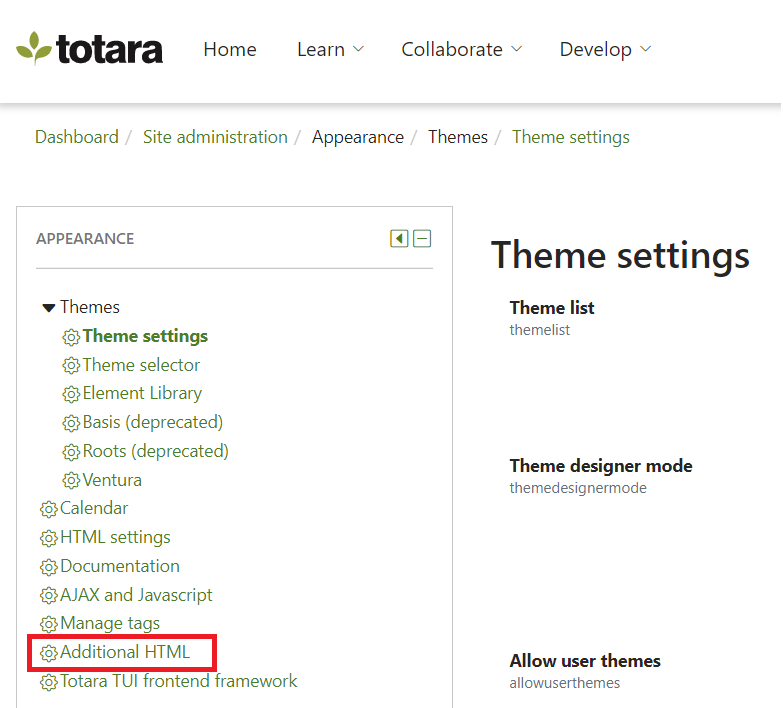This screenshot has width=783, height=708.
Task: Click gear icon beside Theme selector
Action: click(x=71, y=366)
